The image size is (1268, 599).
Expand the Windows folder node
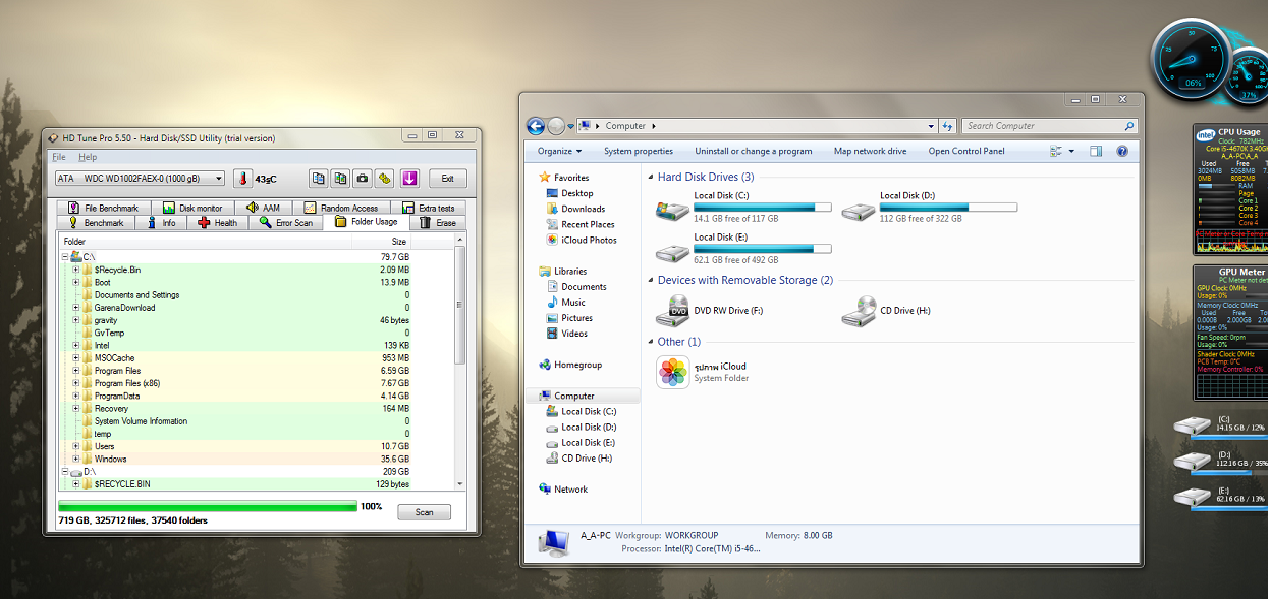point(75,459)
